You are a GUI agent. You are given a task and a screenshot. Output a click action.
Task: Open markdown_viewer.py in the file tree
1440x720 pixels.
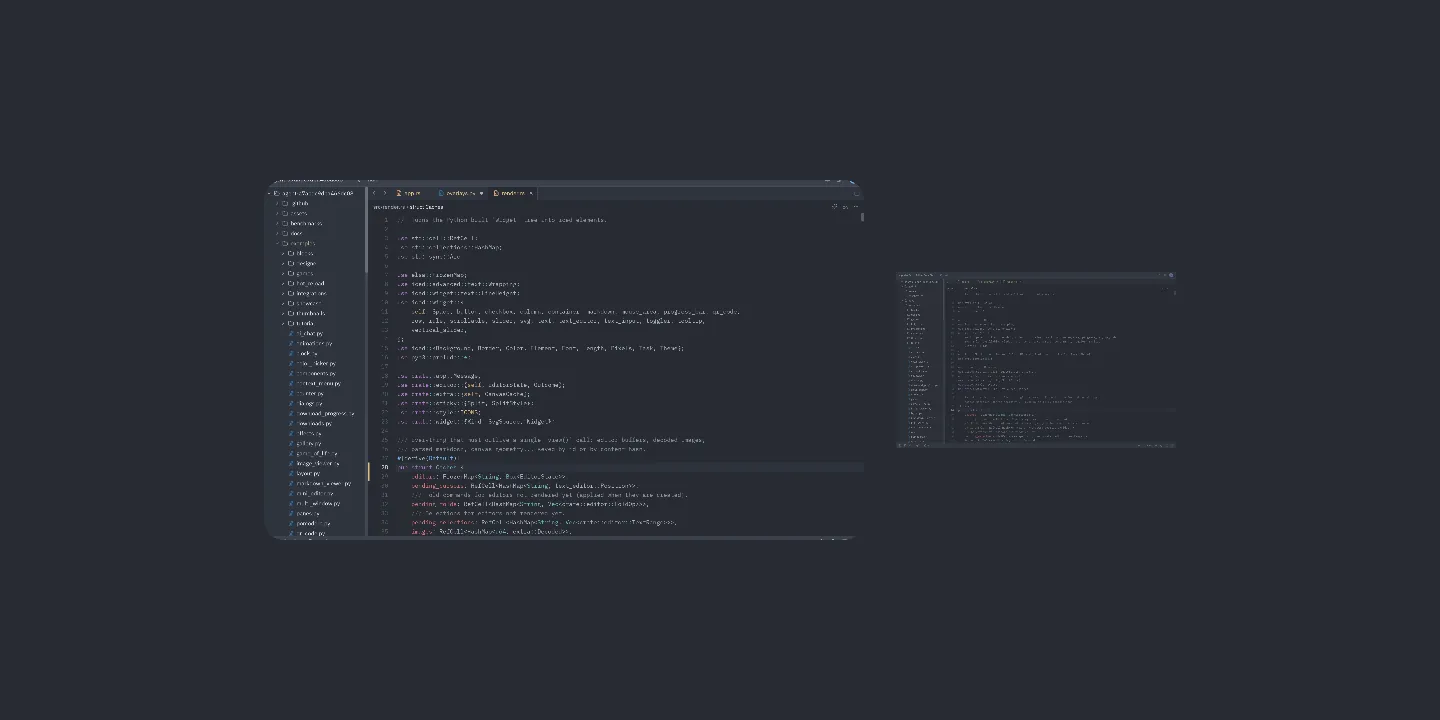(x=325, y=483)
